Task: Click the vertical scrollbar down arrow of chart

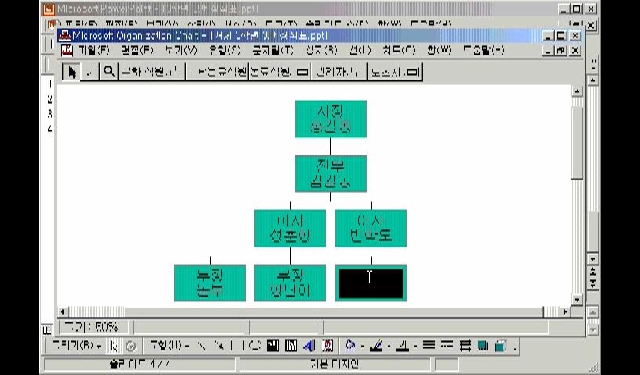Action: (x=576, y=300)
